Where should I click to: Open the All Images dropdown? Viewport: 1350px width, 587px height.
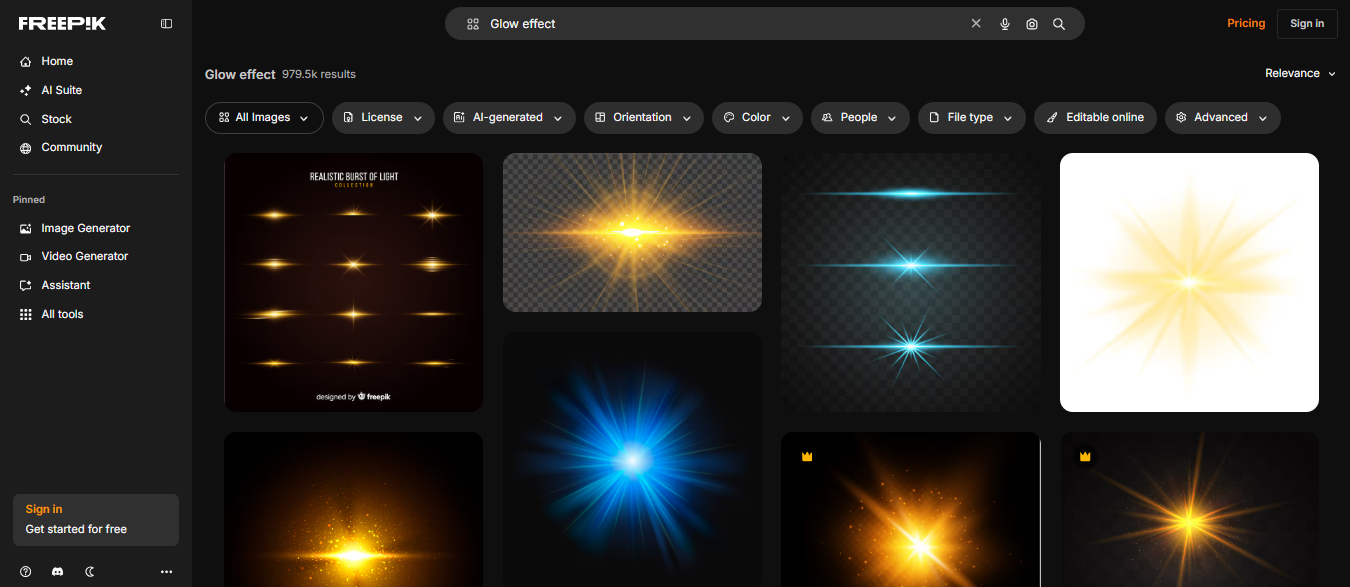coord(264,118)
